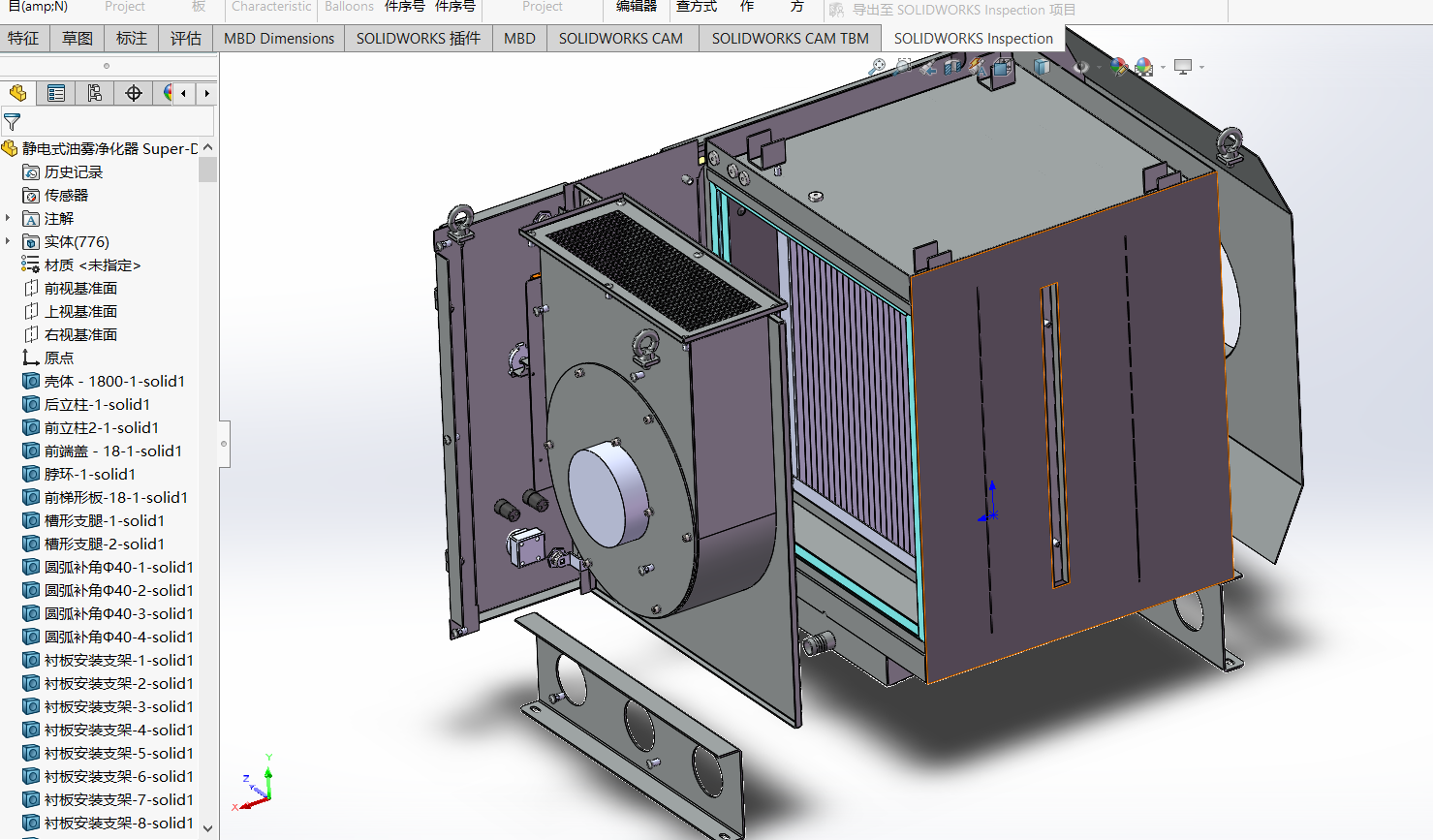This screenshot has height=840, width=1433.
Task: Switch to the SOLIDWORKS CAM tab
Action: (620, 39)
